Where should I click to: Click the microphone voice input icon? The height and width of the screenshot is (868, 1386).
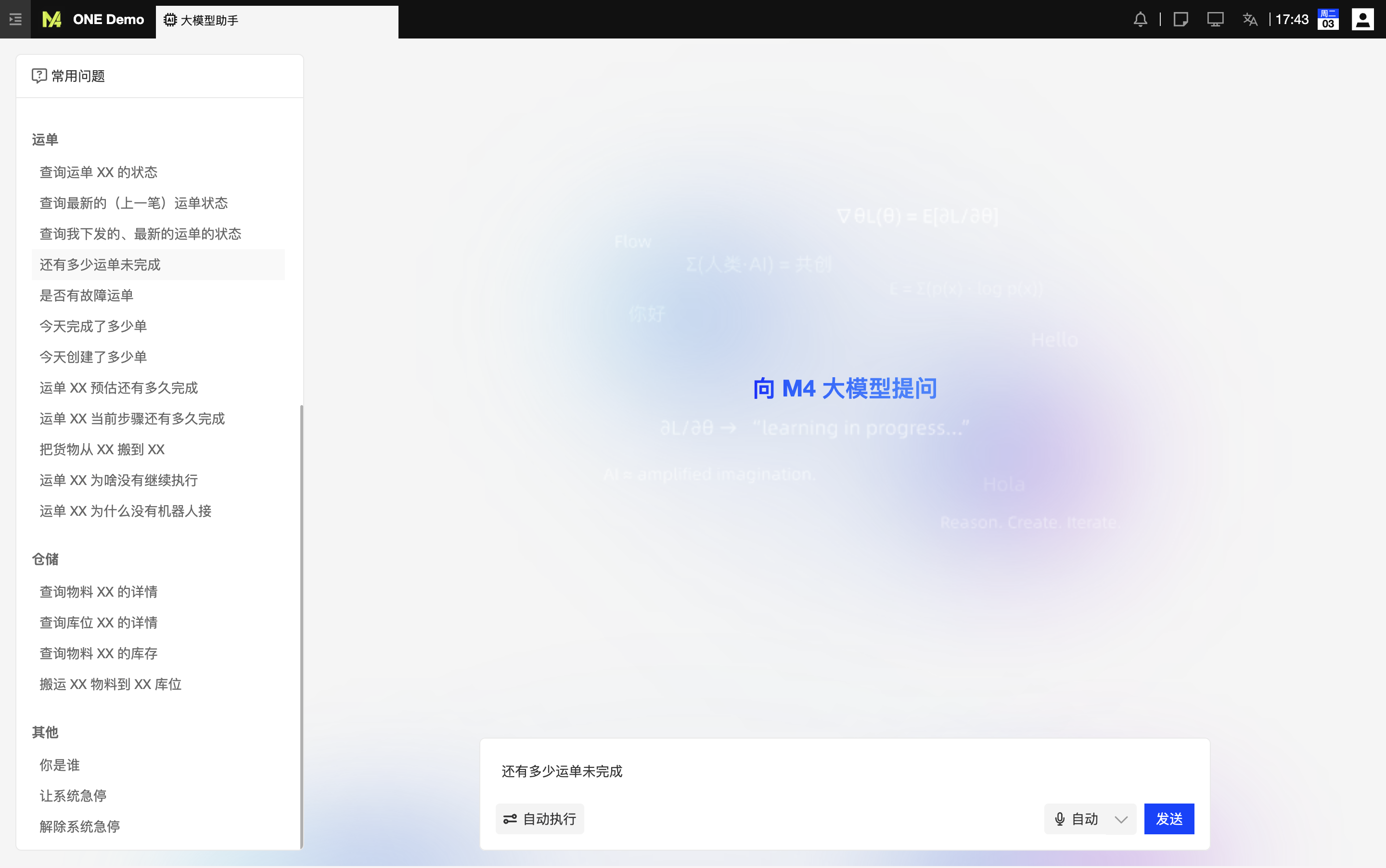[x=1060, y=818]
